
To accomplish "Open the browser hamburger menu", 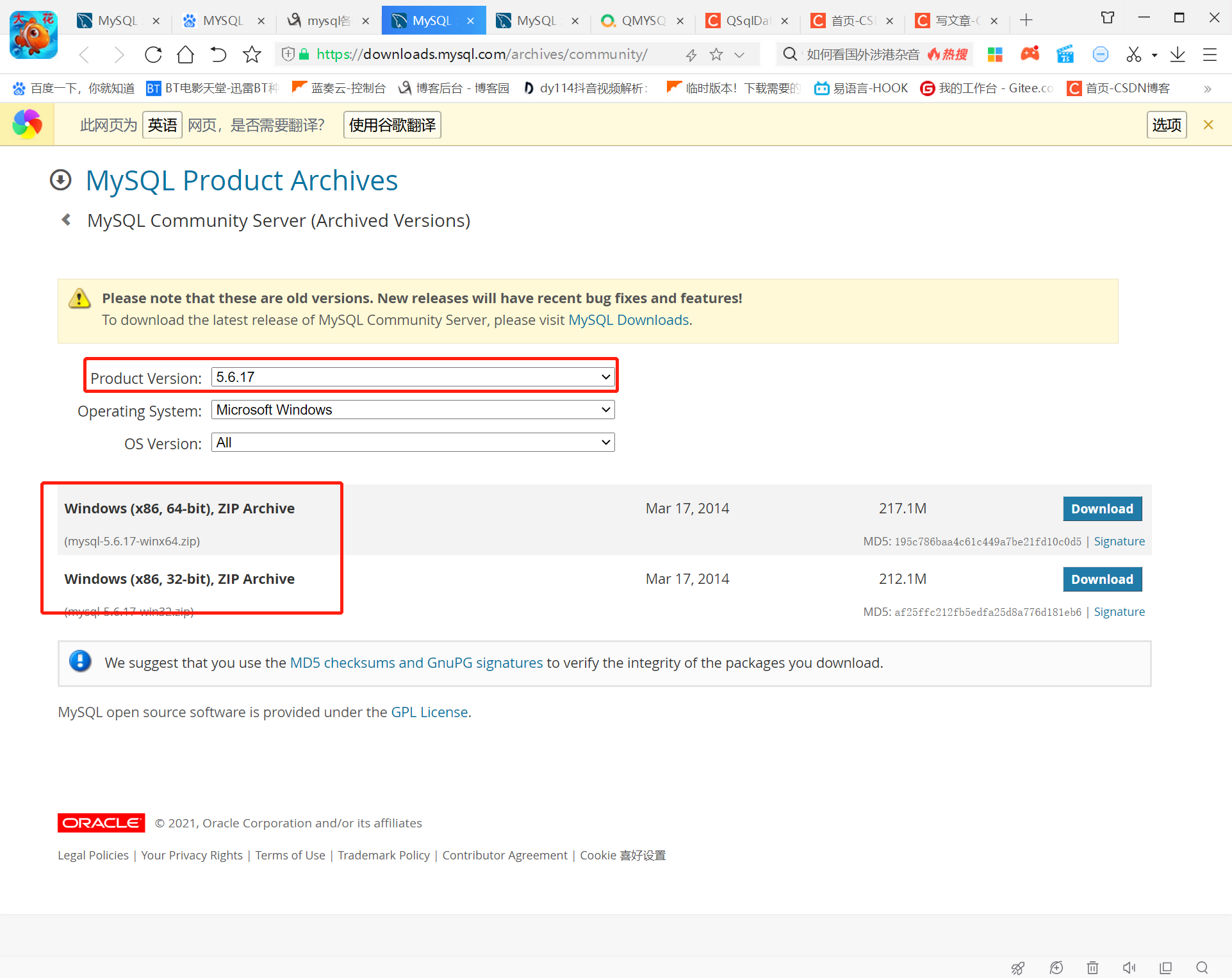I will tap(1210, 55).
